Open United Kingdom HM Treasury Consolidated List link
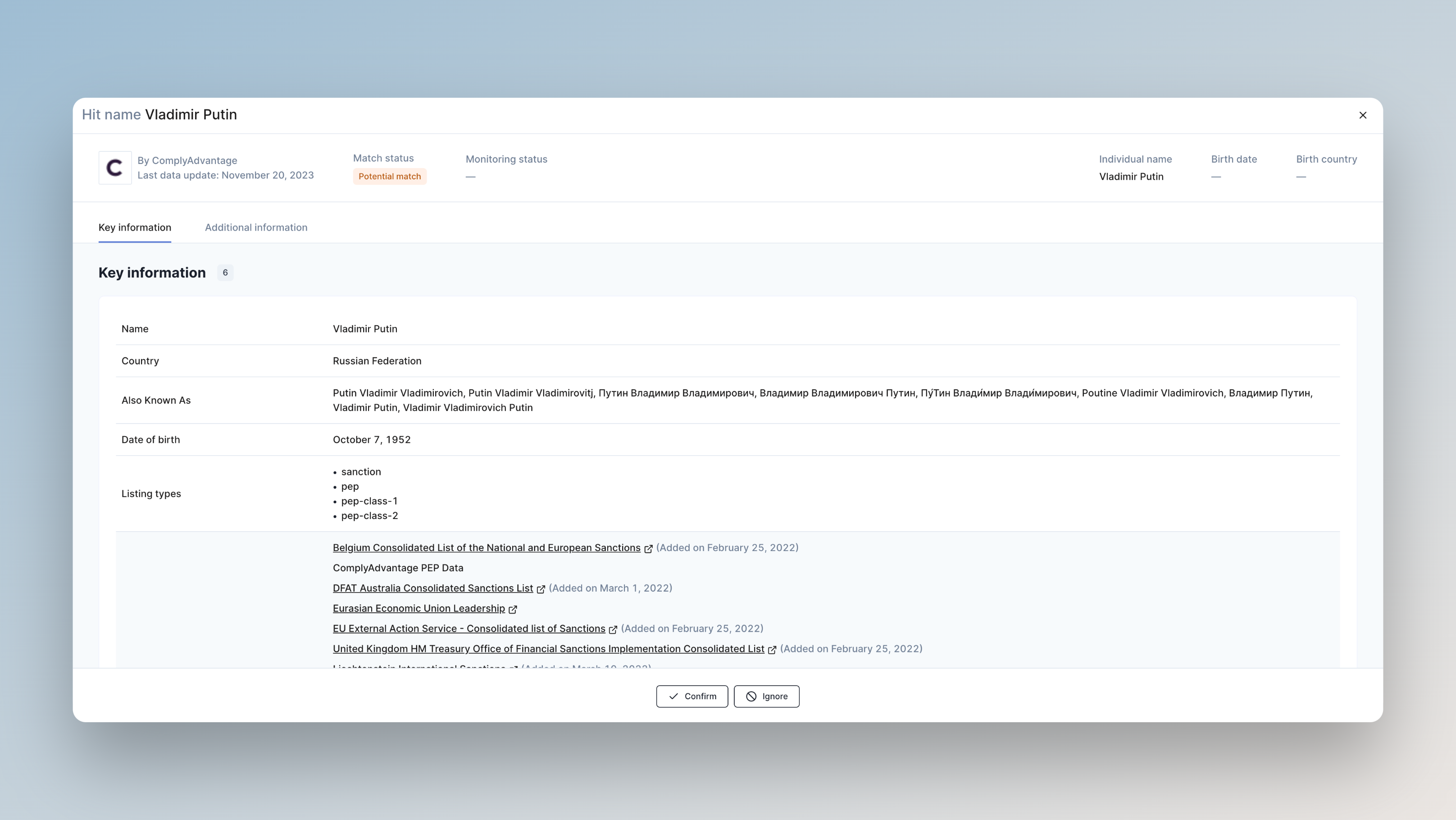Viewport: 1456px width, 820px height. [548, 649]
